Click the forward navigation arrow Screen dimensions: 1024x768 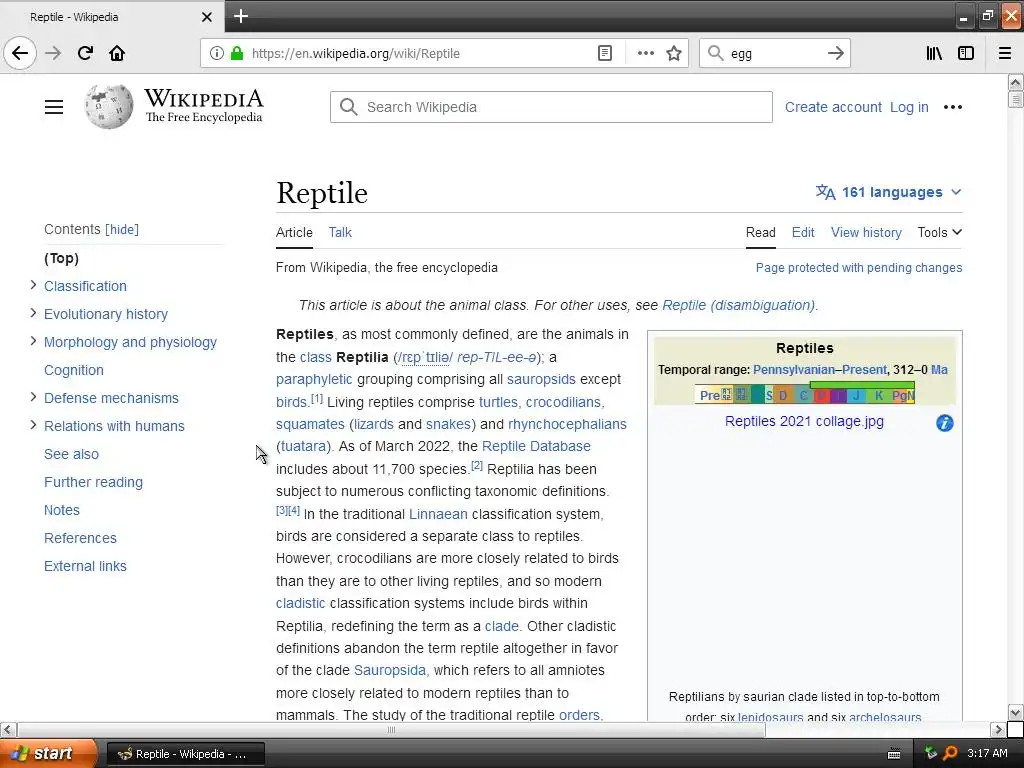click(53, 53)
